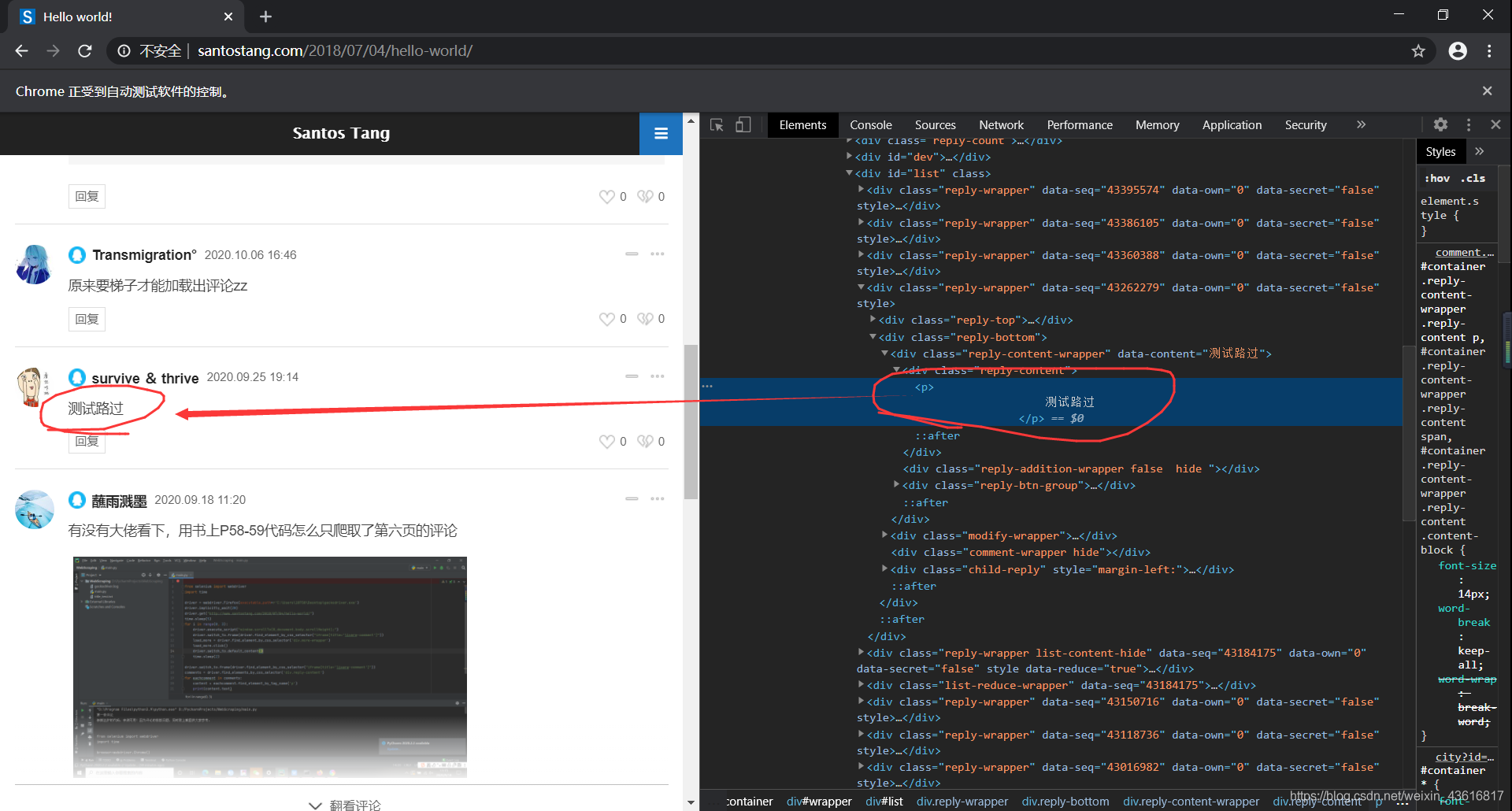Reload the hello-world page
1512x811 pixels.
[85, 51]
